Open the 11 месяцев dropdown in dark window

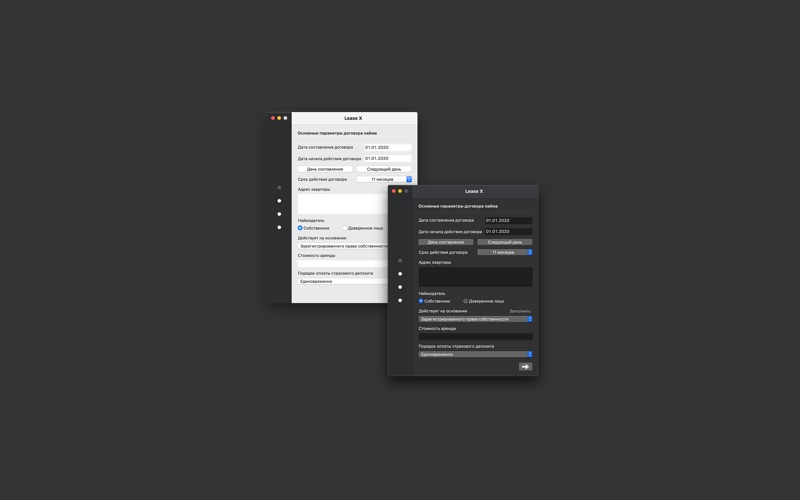click(x=505, y=252)
